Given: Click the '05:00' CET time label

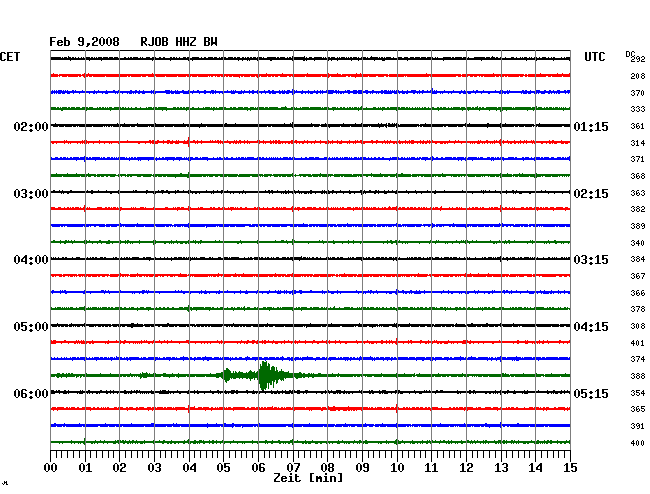Looking at the screenshot, I should [x=31, y=327].
